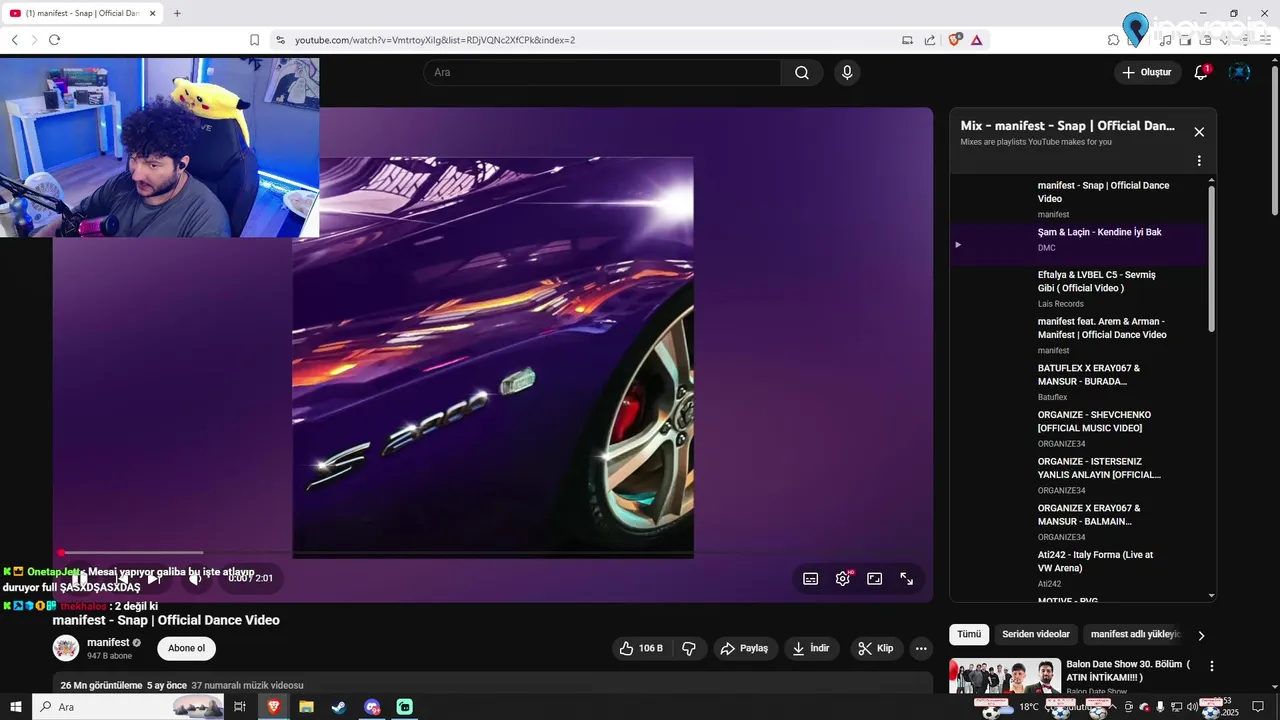This screenshot has width=1280, height=720.
Task: Select the Tümü filter chip
Action: [x=969, y=634]
